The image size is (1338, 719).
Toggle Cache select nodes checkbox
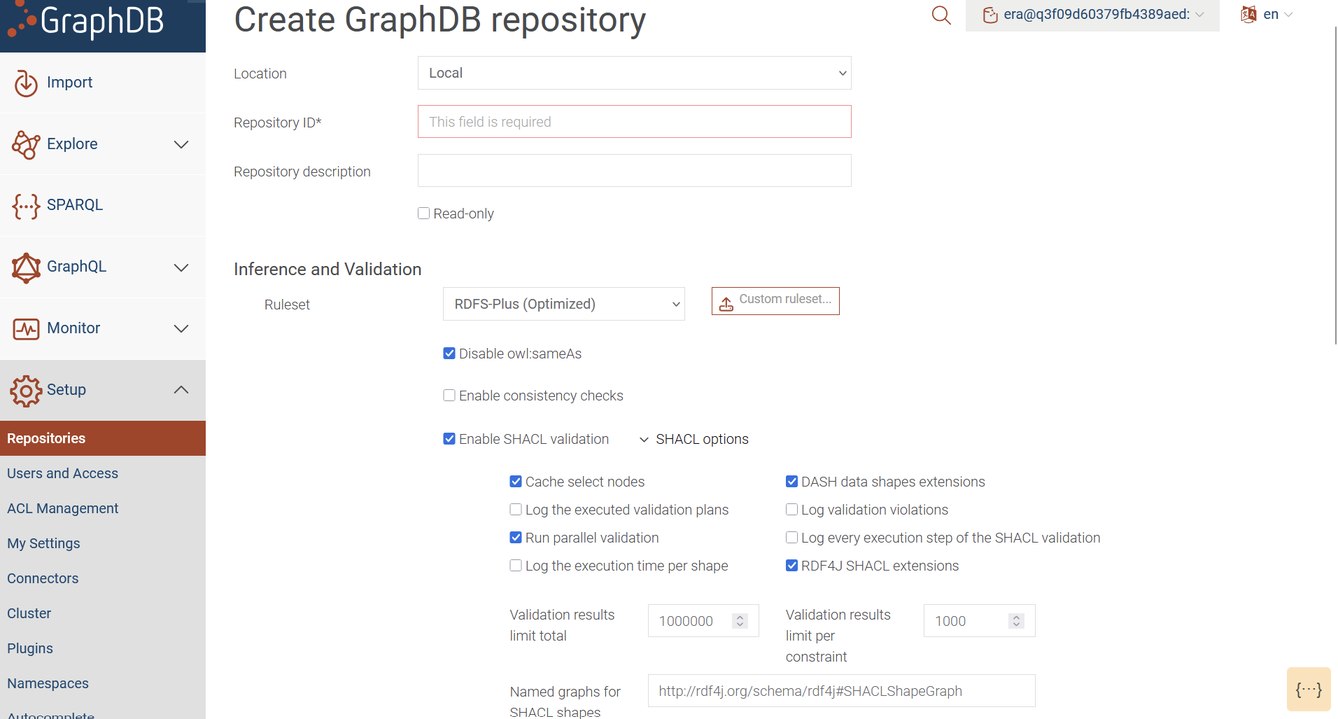click(x=516, y=481)
